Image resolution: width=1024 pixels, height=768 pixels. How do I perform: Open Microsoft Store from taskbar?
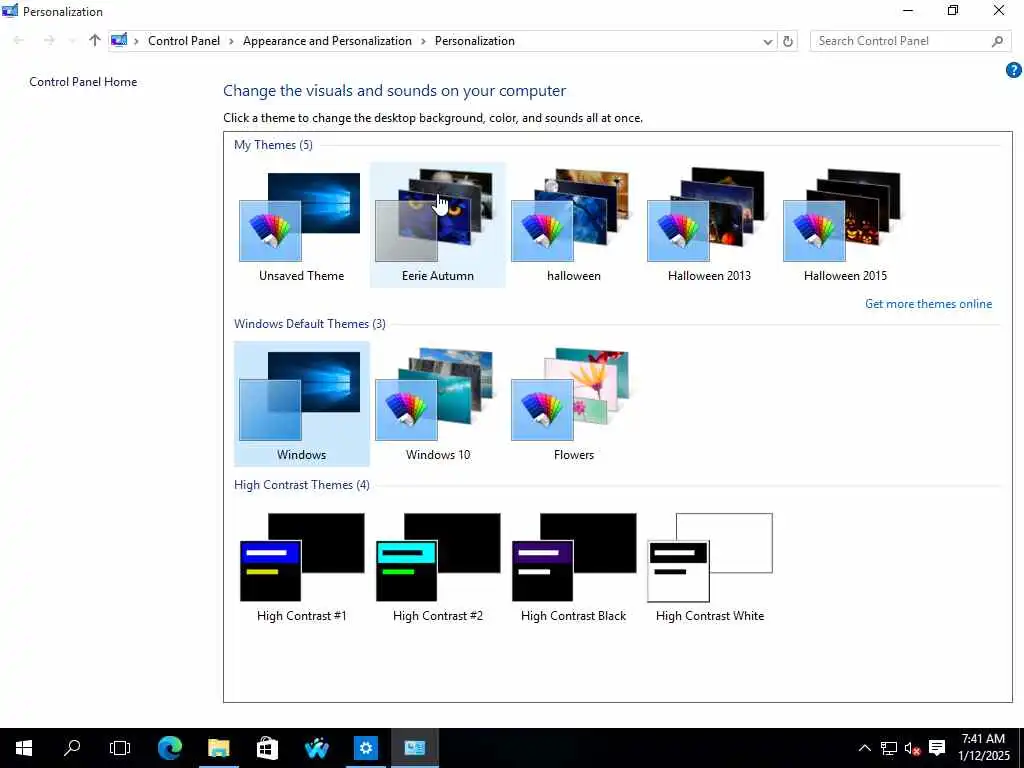click(x=267, y=748)
